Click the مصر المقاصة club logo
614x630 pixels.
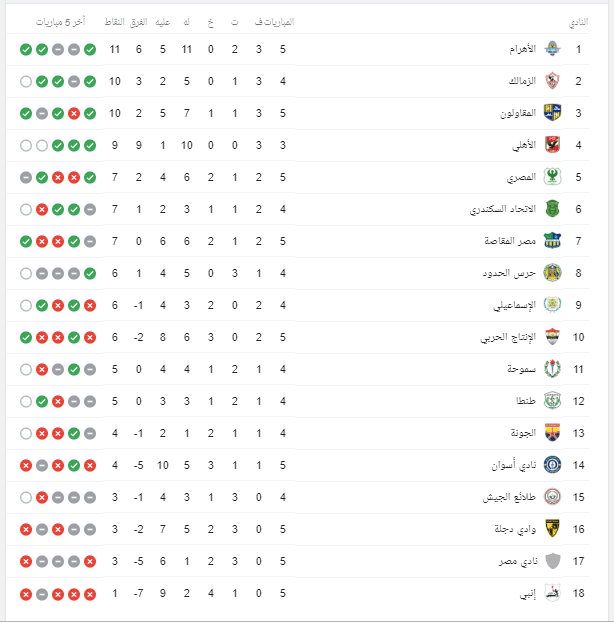coord(552,241)
